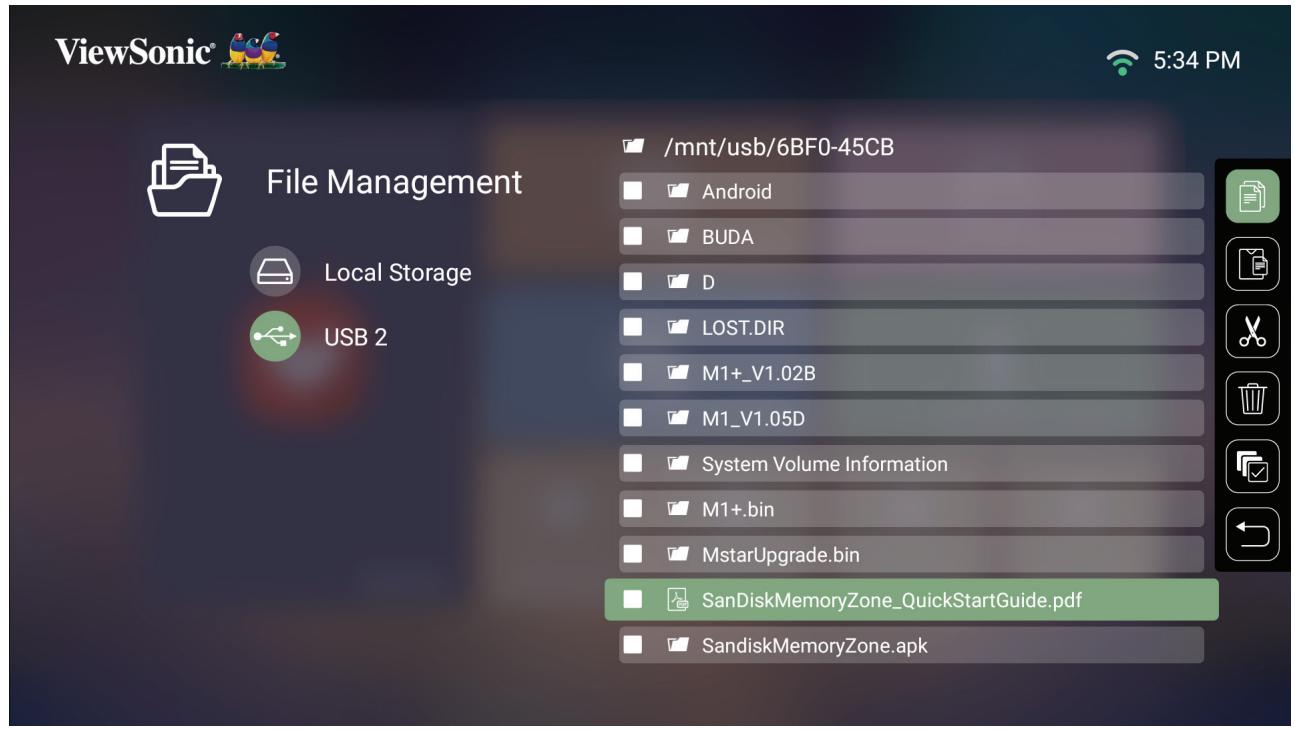Select the Copy icon in the side toolbar
Screen dimensions: 1295x730
click(x=1252, y=196)
